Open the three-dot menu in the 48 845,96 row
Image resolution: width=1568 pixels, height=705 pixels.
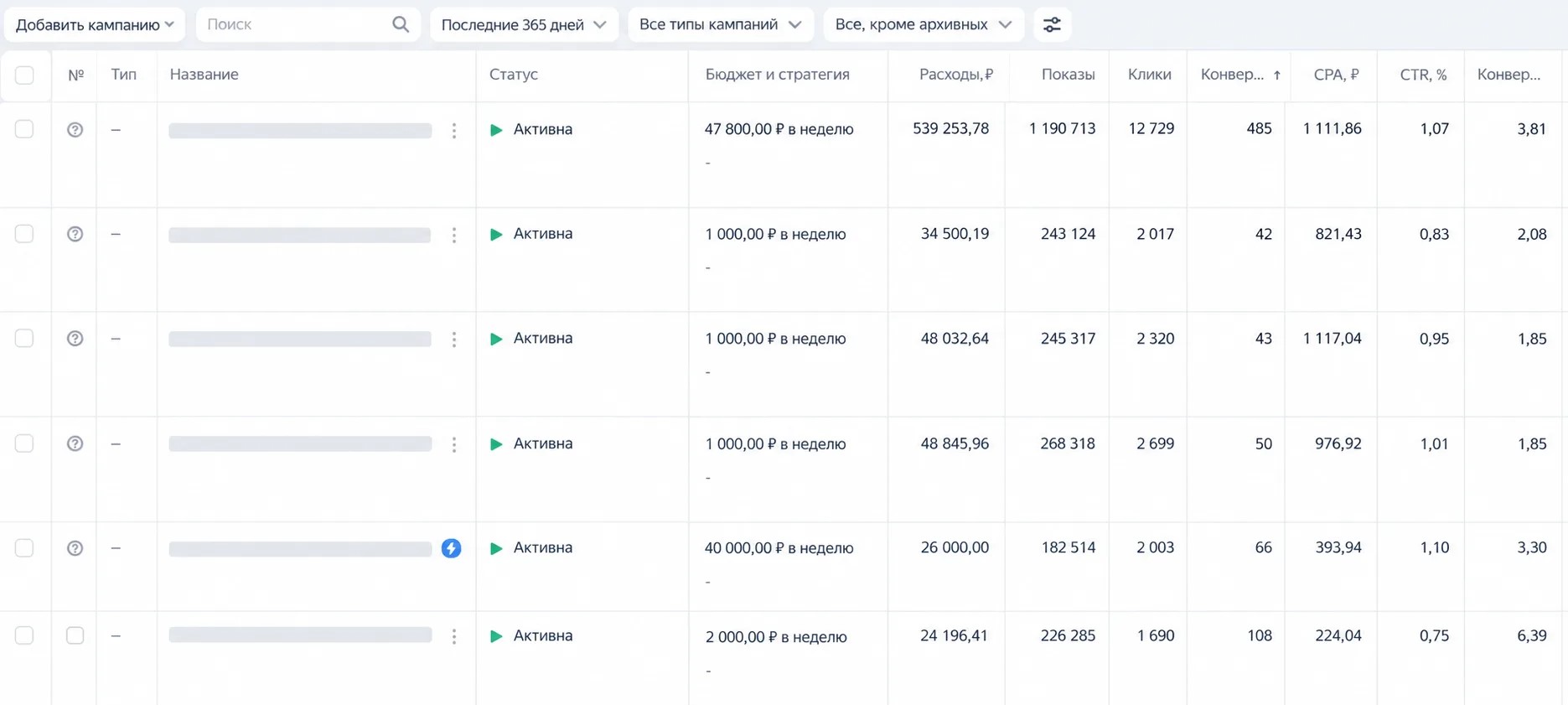454,444
